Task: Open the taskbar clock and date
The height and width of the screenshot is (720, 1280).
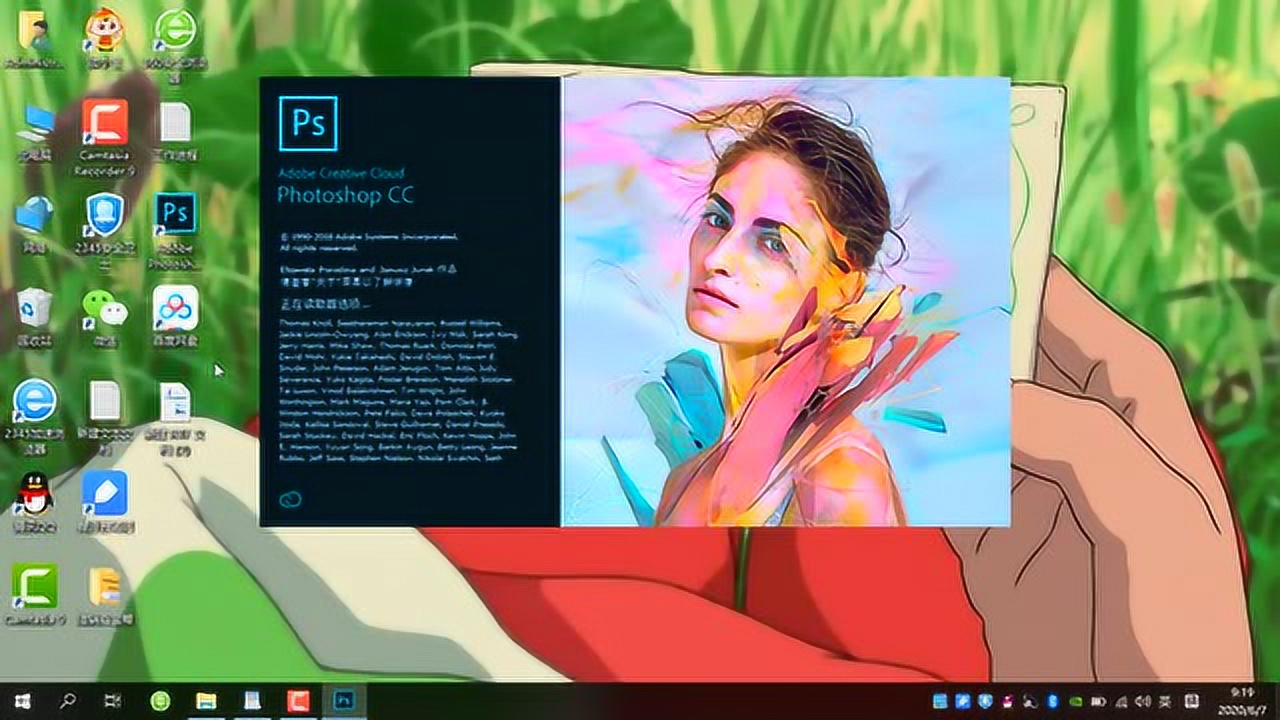Action: click(x=1242, y=701)
